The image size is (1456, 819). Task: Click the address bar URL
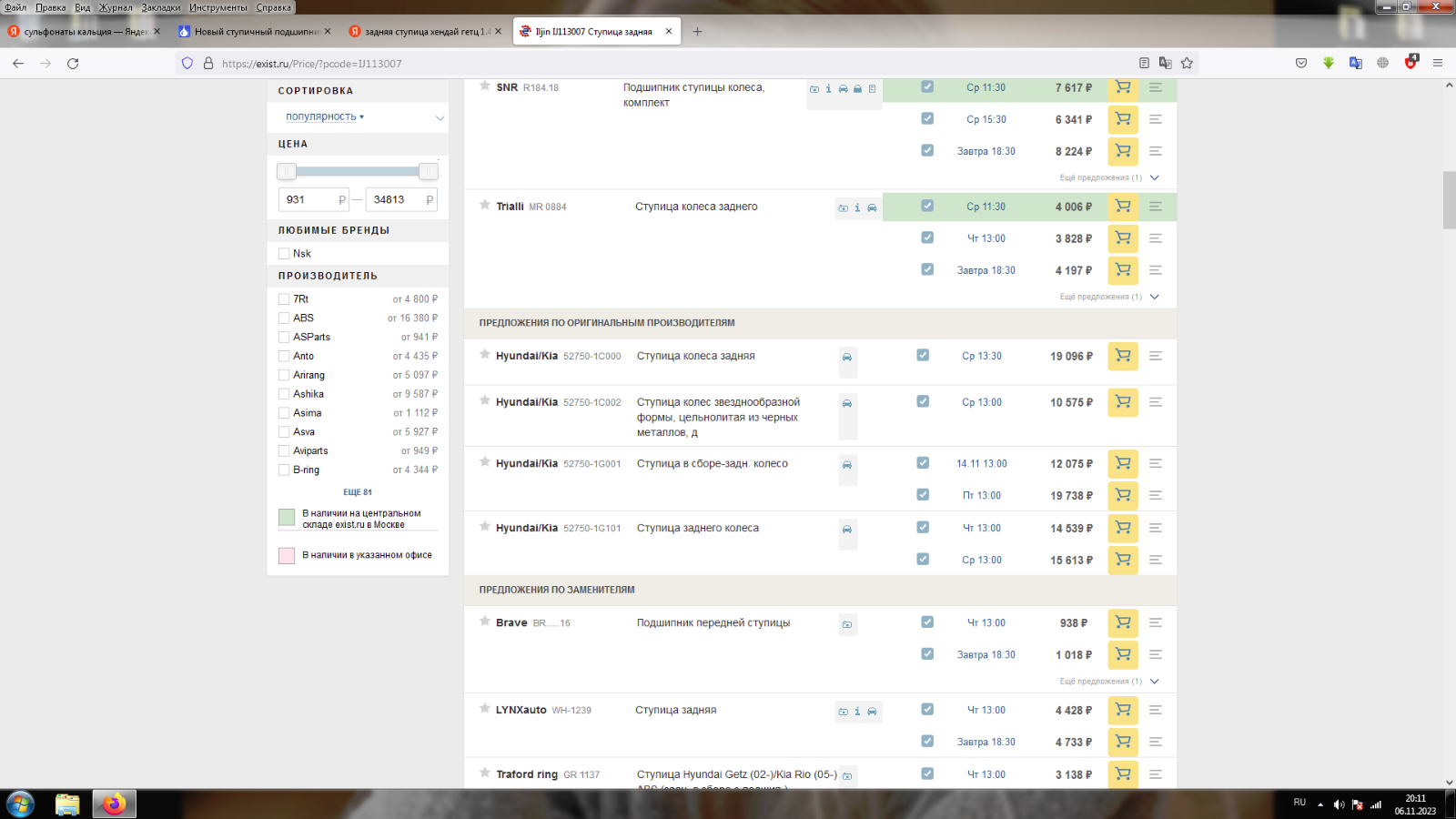pos(311,64)
